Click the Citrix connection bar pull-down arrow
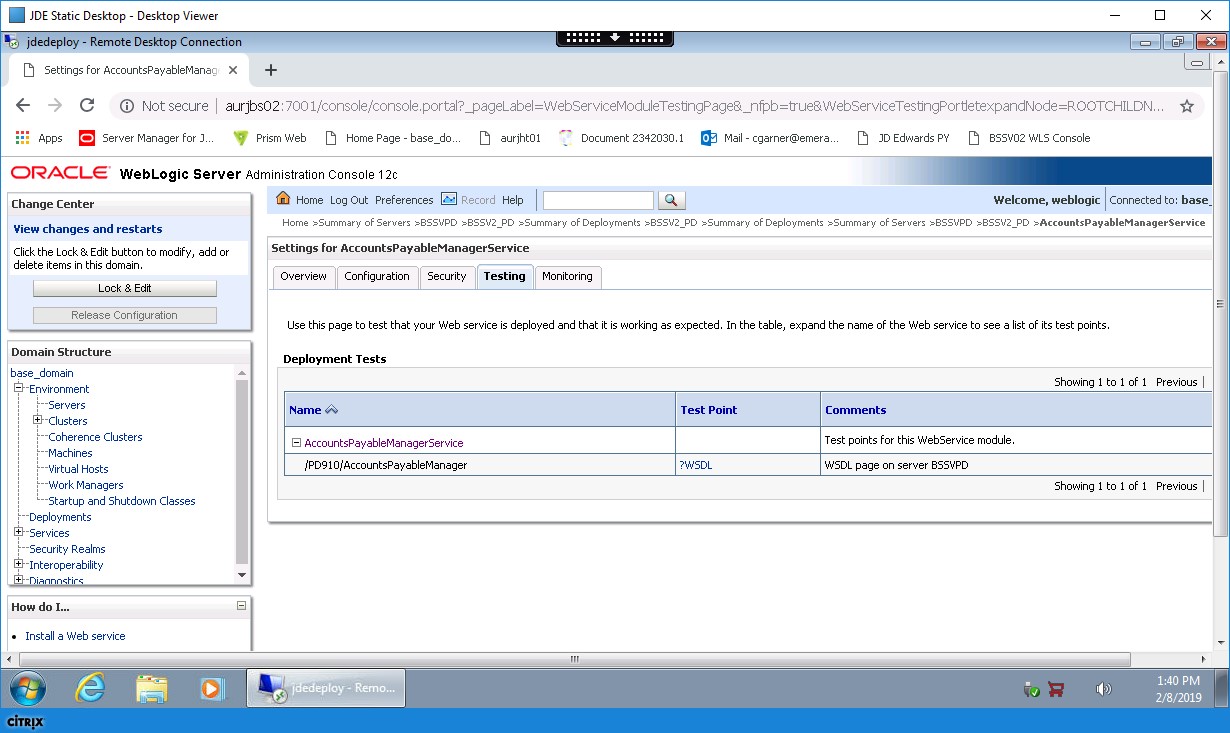This screenshot has width=1230, height=733. (x=614, y=38)
